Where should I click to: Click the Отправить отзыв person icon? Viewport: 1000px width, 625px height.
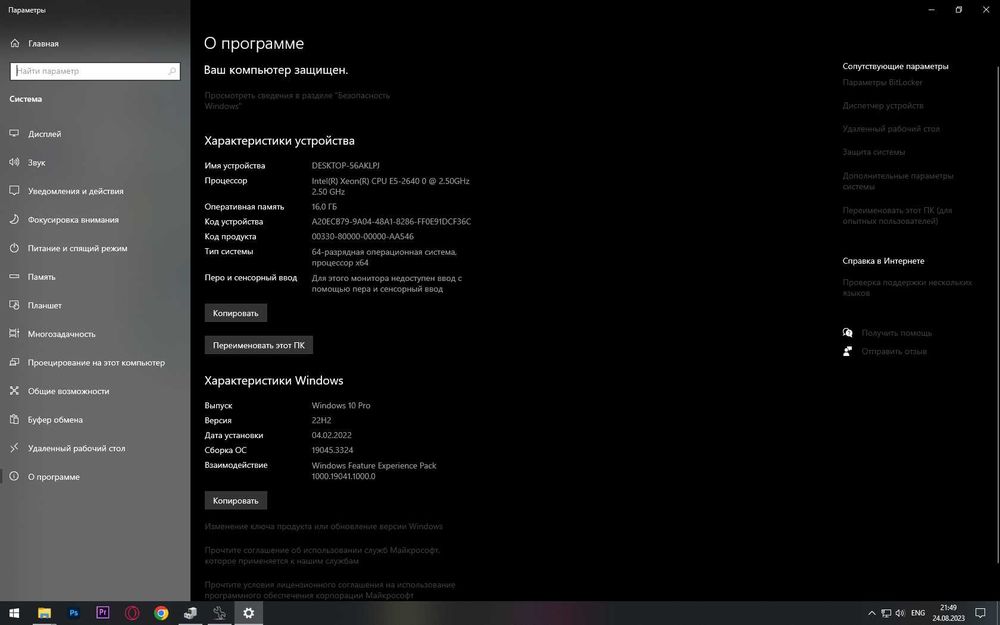pyautogui.click(x=848, y=351)
